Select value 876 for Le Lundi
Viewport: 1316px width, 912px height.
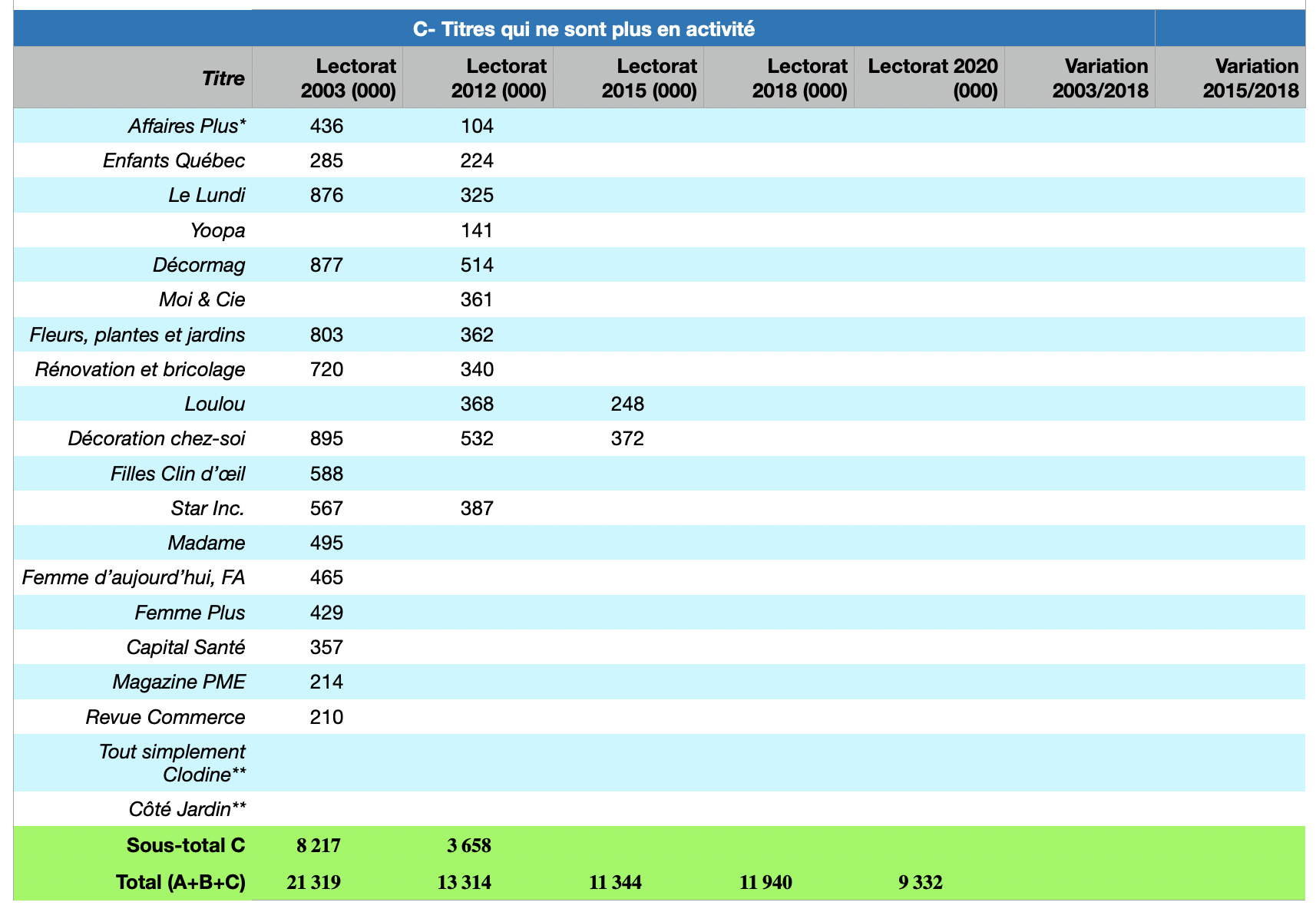(327, 195)
